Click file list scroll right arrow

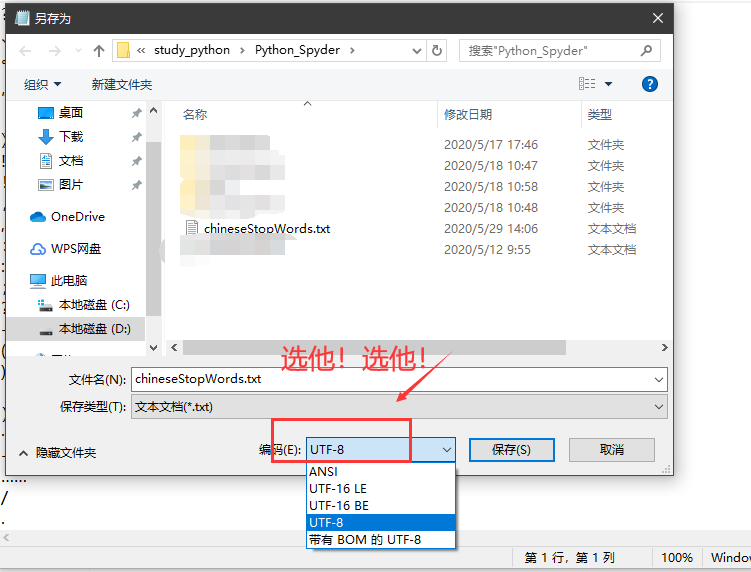(x=664, y=348)
